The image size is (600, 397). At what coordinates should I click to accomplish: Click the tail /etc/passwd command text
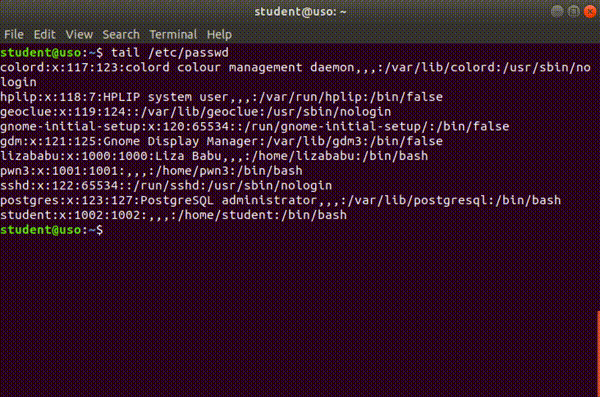(x=170, y=52)
